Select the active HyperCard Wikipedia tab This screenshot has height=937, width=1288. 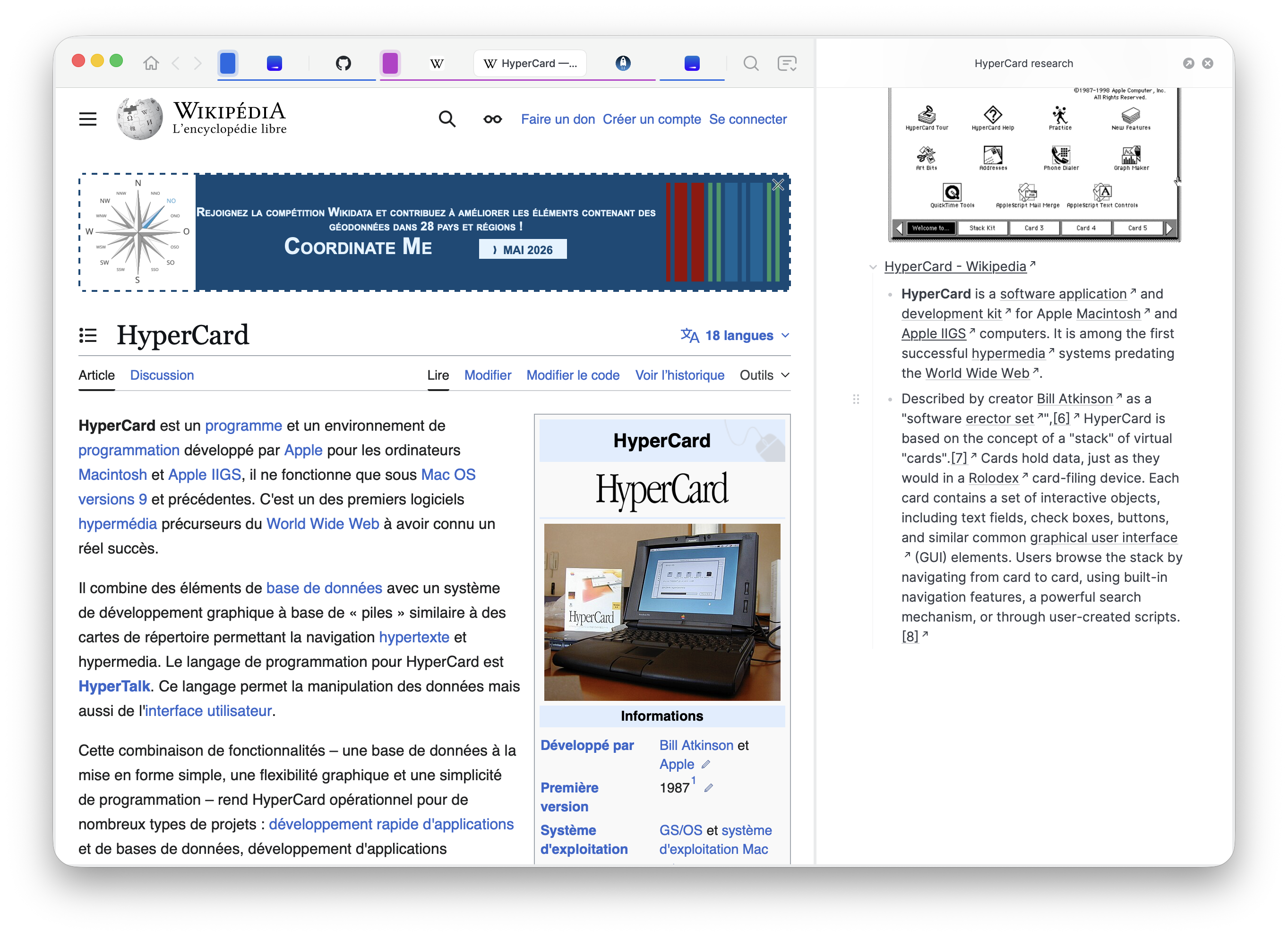tap(530, 63)
